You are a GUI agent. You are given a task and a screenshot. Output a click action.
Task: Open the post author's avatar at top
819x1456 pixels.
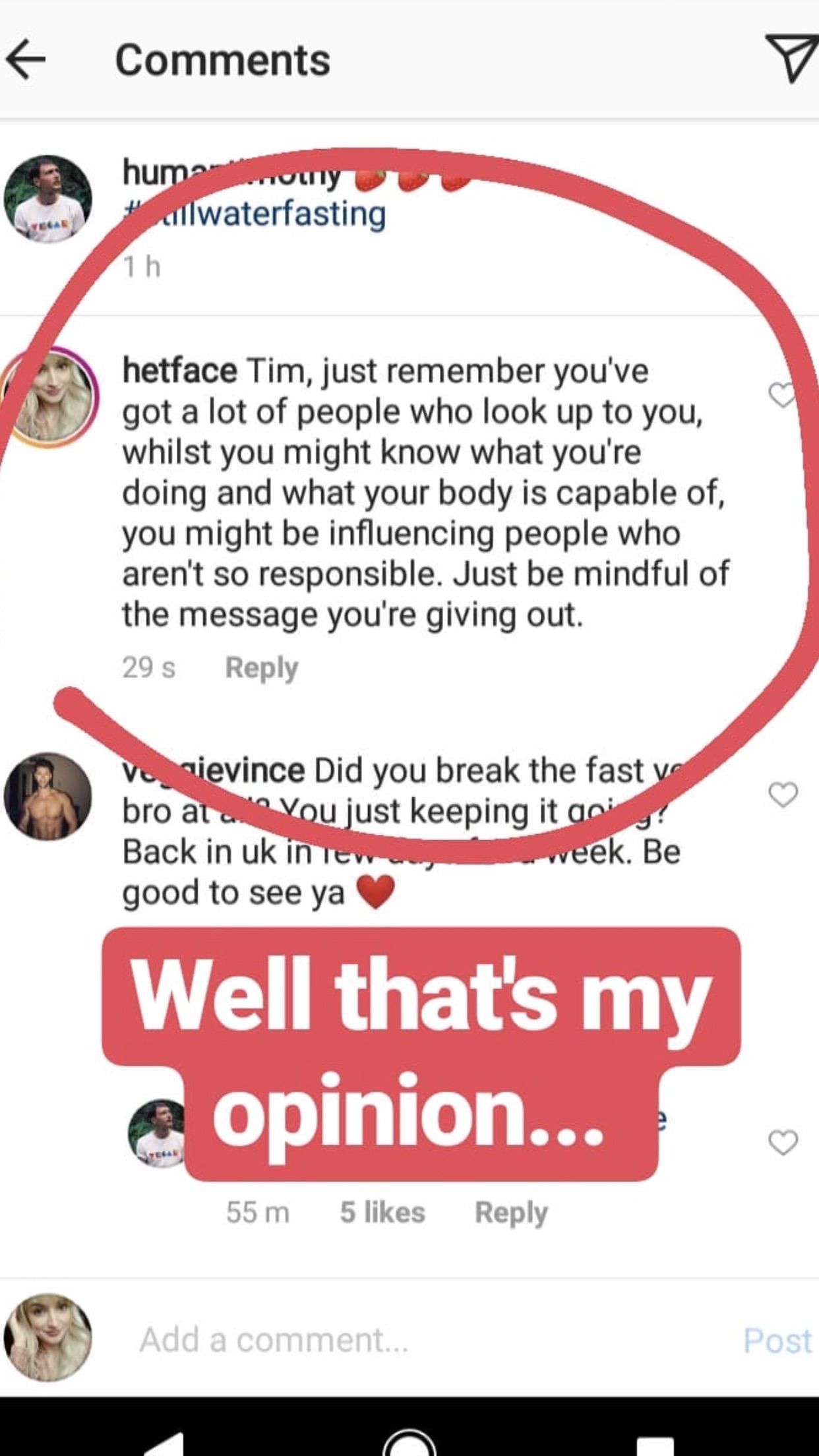tap(47, 199)
